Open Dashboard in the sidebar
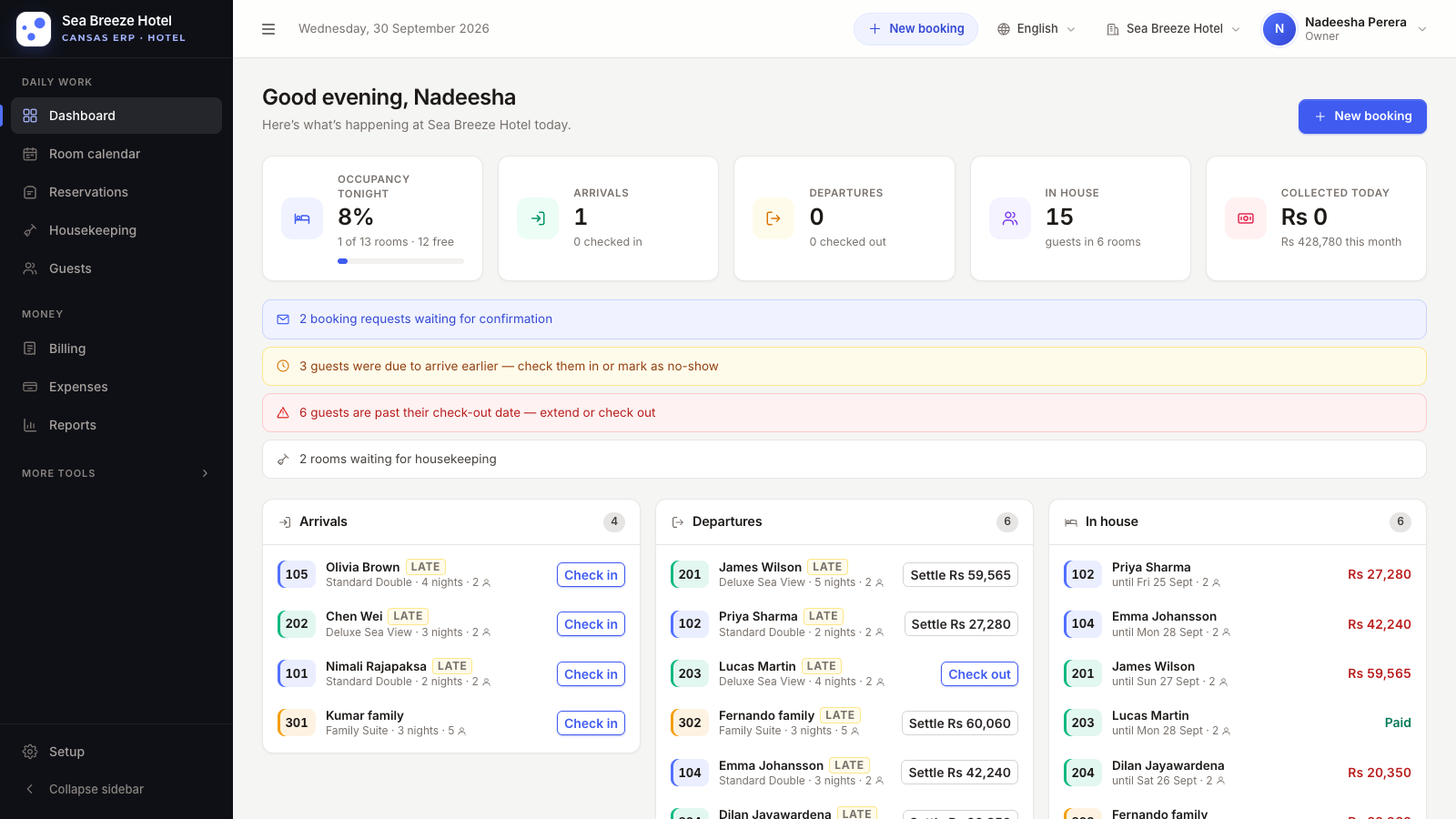This screenshot has width=1456, height=819. (x=116, y=116)
